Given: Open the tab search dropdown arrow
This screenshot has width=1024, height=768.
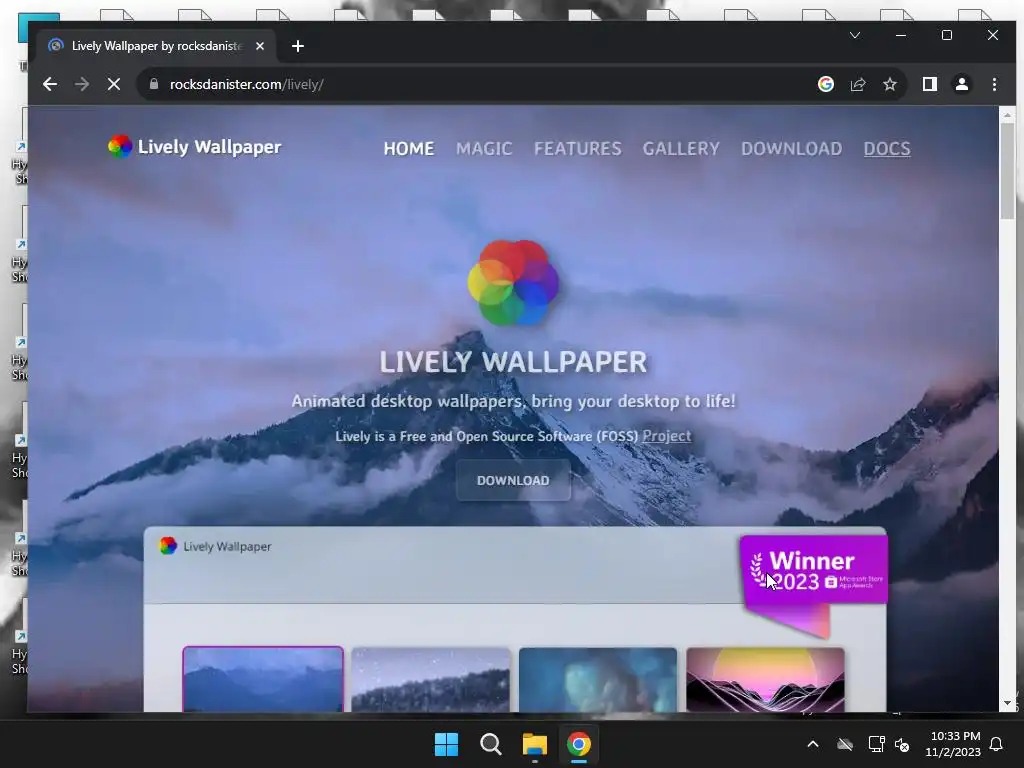Looking at the screenshot, I should point(855,35).
